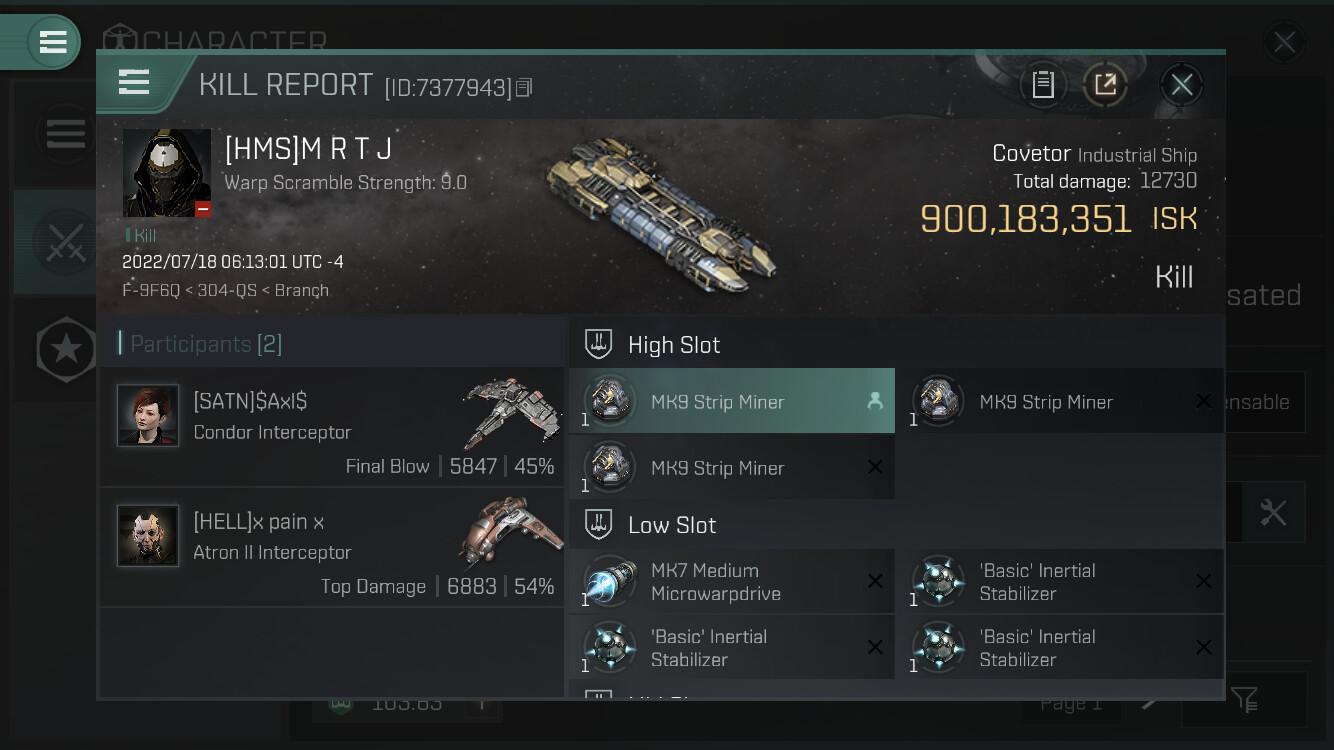1334x750 pixels.
Task: Open the [HELL]x pain x participant entry
Action: [332, 547]
